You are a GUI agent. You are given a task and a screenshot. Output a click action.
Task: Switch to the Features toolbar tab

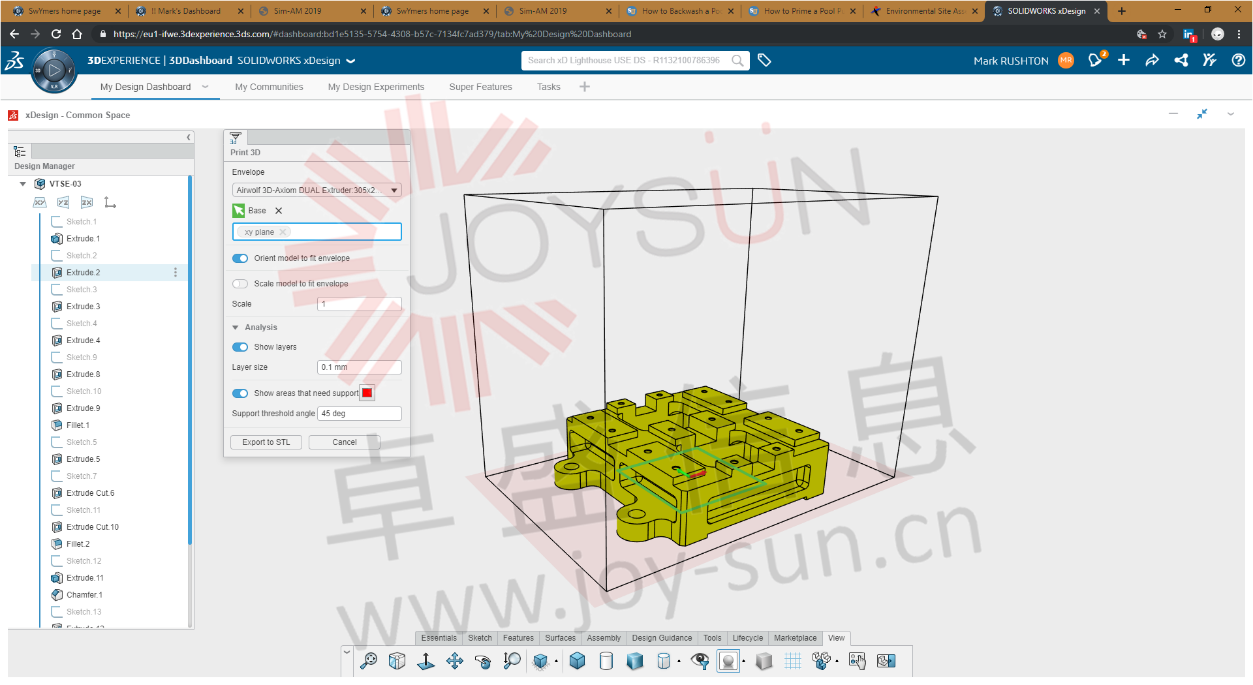[518, 638]
